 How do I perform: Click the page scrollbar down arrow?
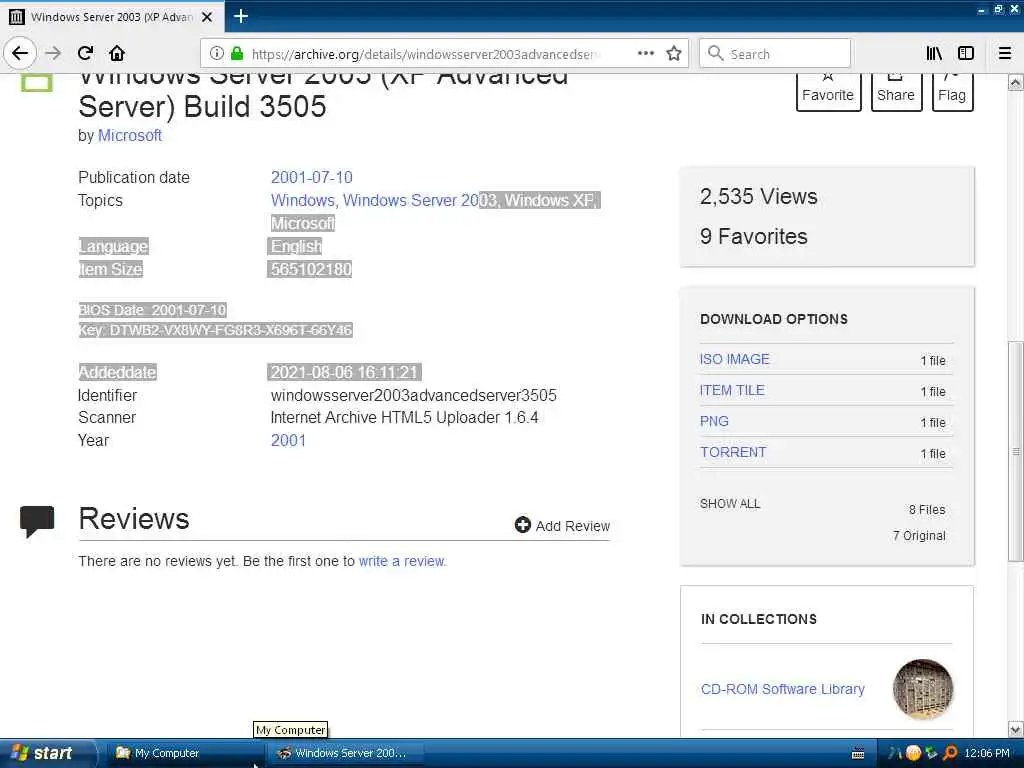pos(1016,729)
